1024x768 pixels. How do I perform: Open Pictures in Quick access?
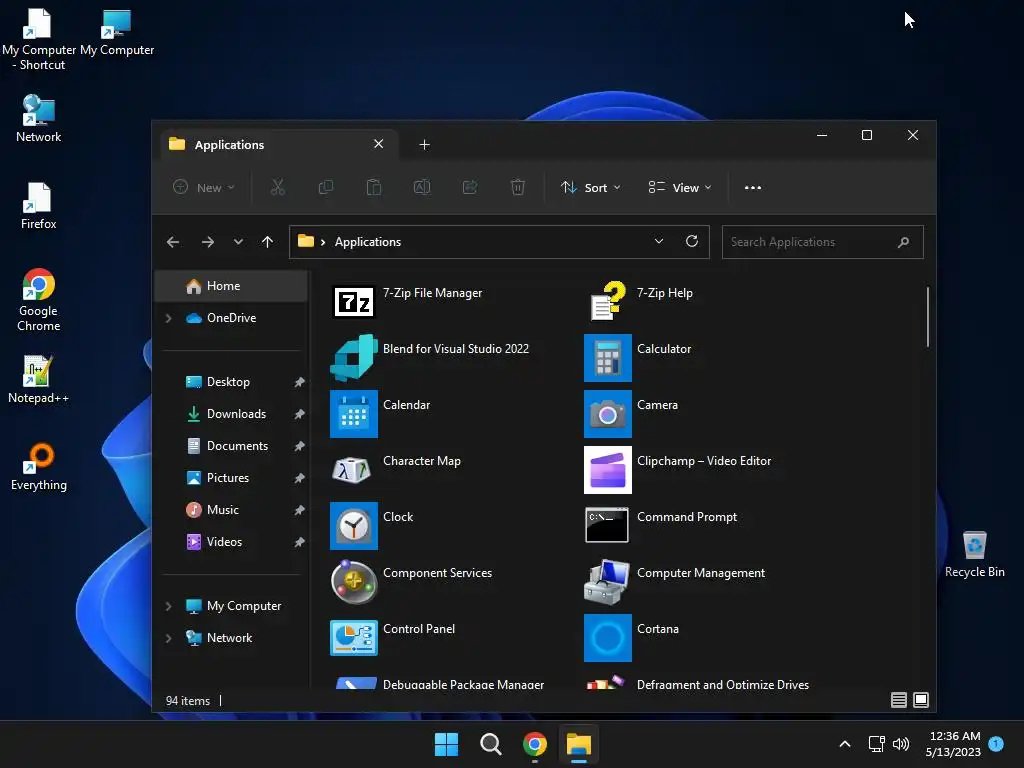point(231,478)
